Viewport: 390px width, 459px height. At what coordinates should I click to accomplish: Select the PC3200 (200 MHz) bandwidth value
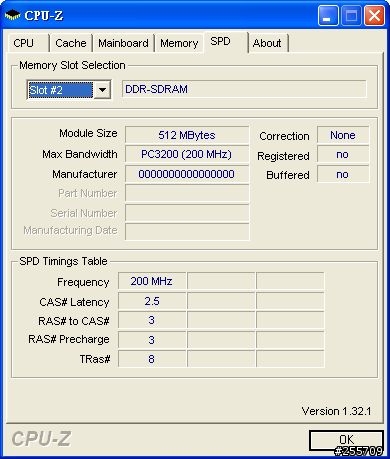[187, 154]
